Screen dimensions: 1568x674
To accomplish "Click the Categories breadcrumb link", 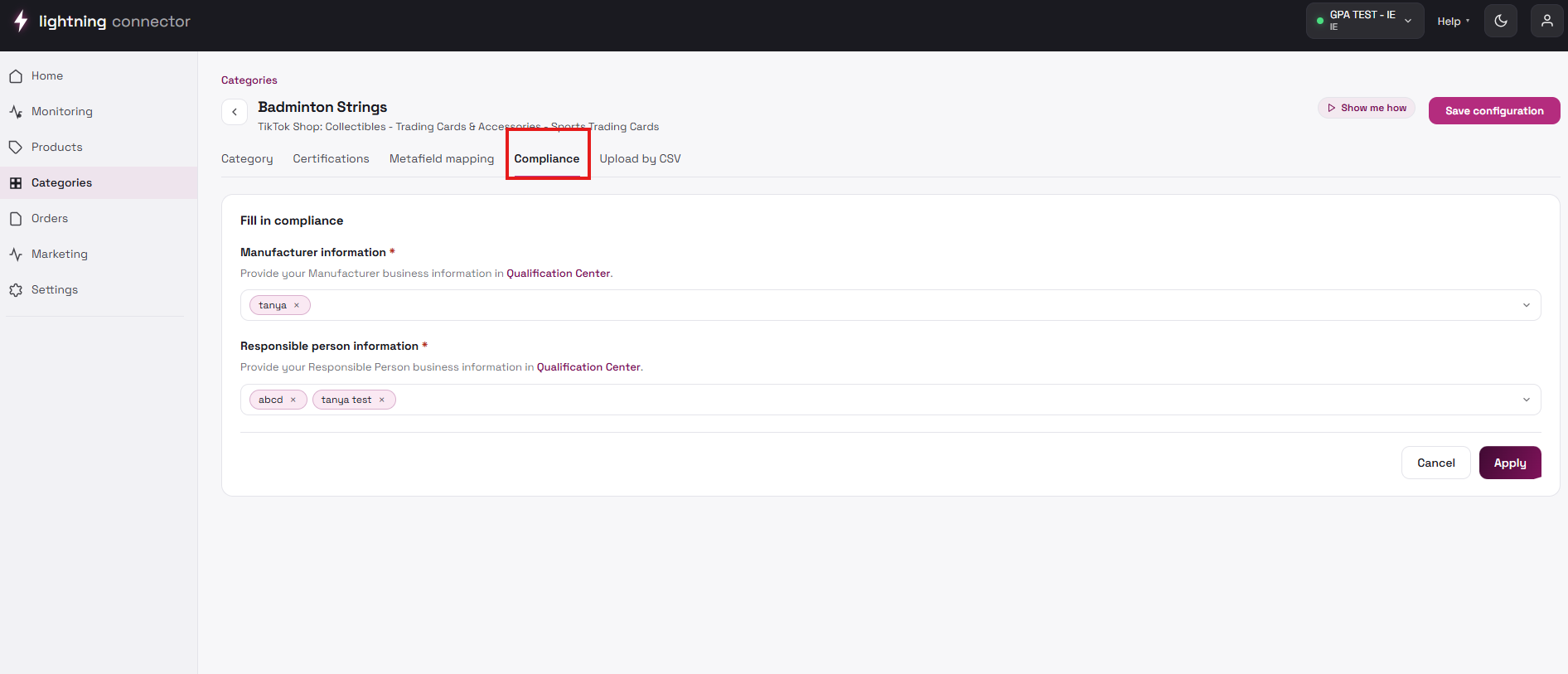I will (249, 80).
